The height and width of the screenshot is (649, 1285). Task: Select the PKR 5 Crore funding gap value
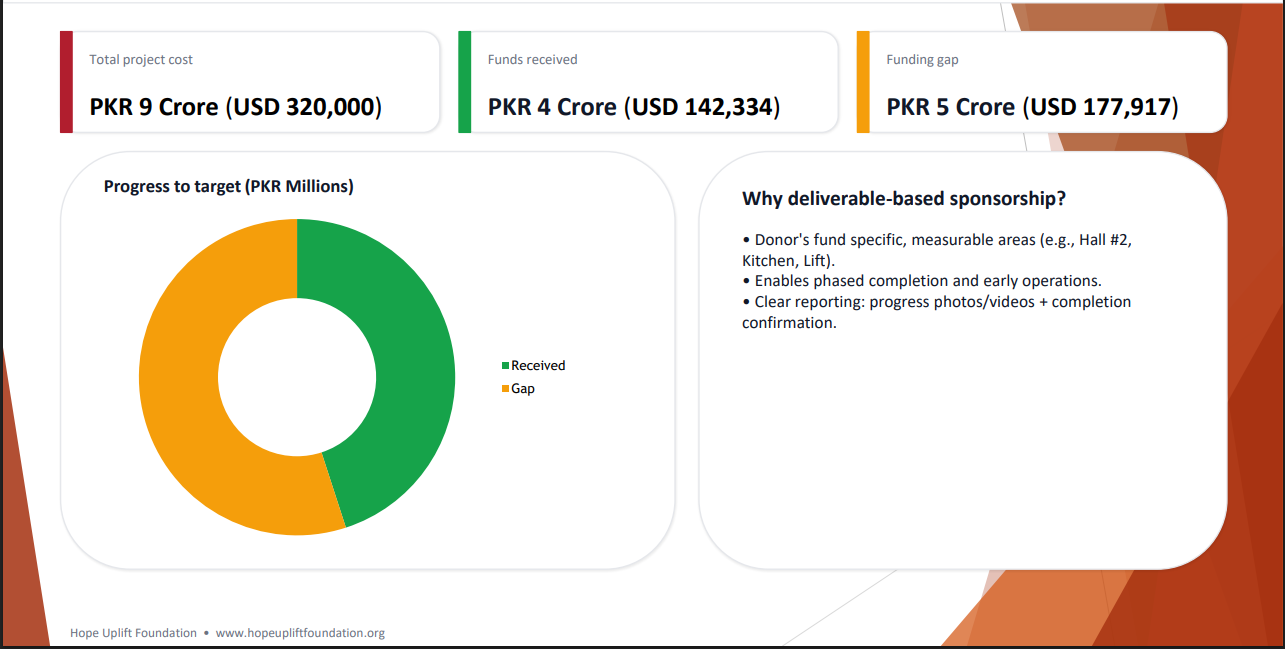click(x=1032, y=107)
